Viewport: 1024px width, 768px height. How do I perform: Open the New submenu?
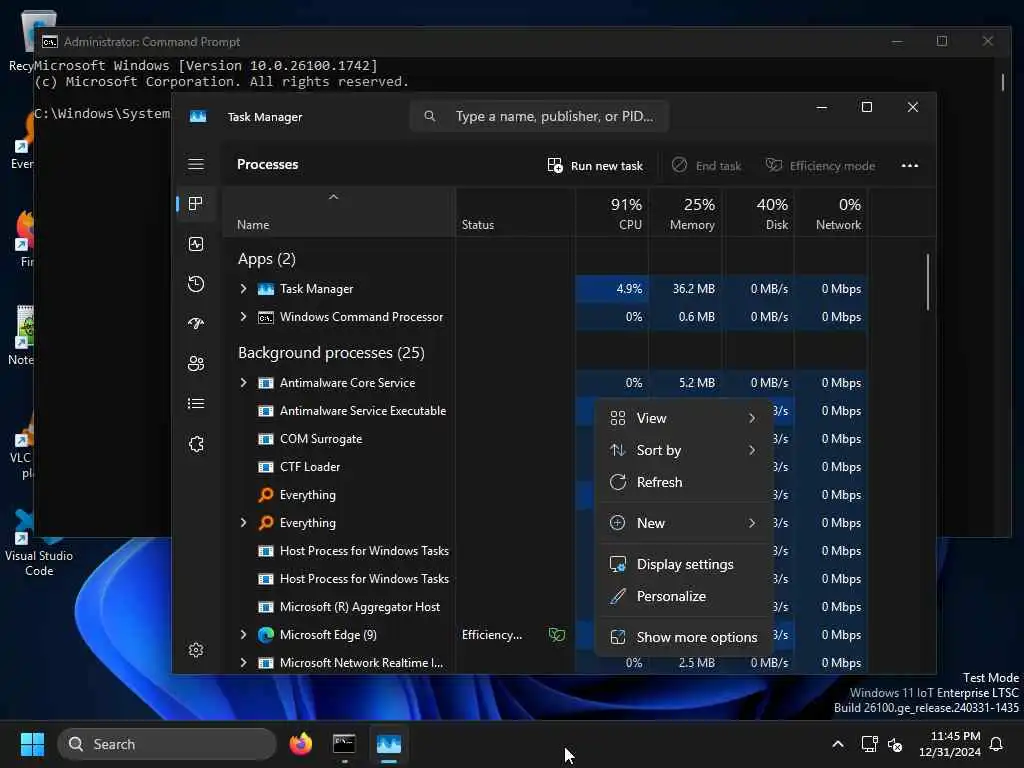(683, 523)
